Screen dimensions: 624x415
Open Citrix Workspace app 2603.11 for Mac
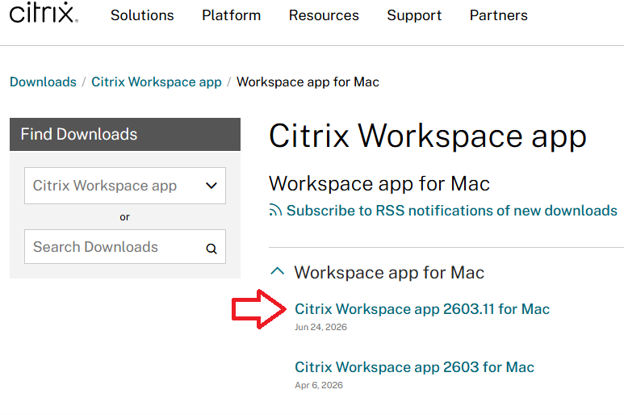click(x=422, y=309)
